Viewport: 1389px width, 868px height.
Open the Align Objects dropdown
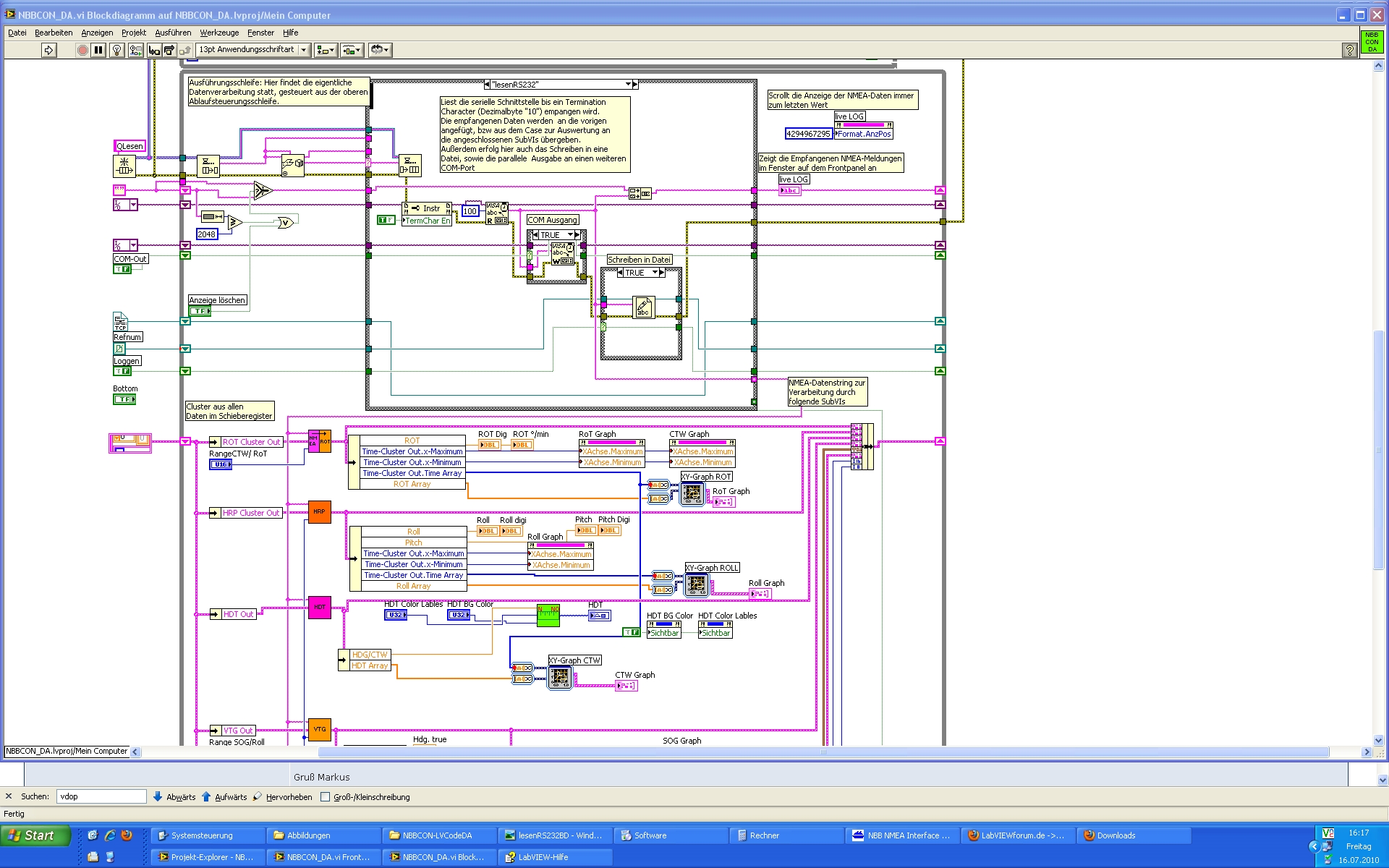[326, 50]
